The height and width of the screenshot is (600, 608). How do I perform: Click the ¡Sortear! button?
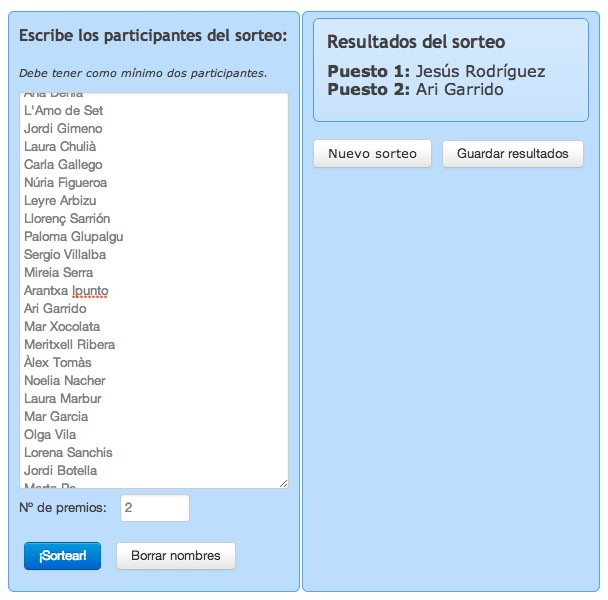click(x=62, y=556)
